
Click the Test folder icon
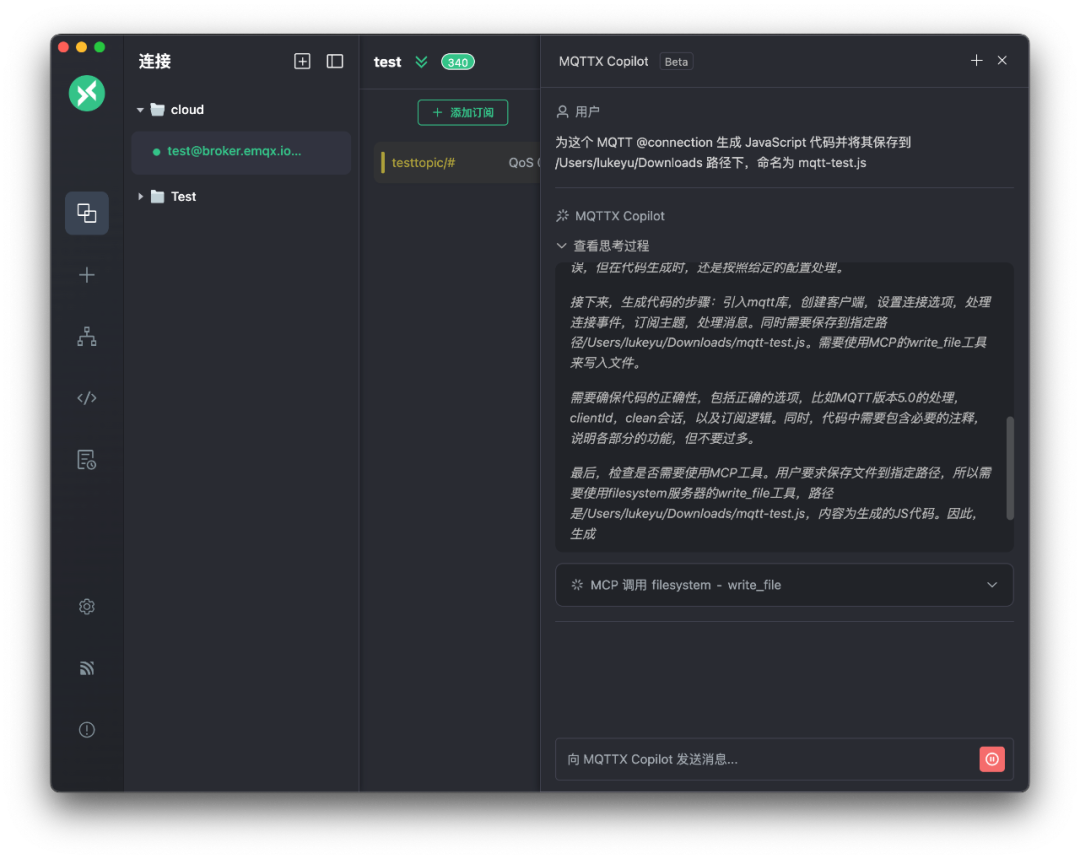pyautogui.click(x=158, y=196)
